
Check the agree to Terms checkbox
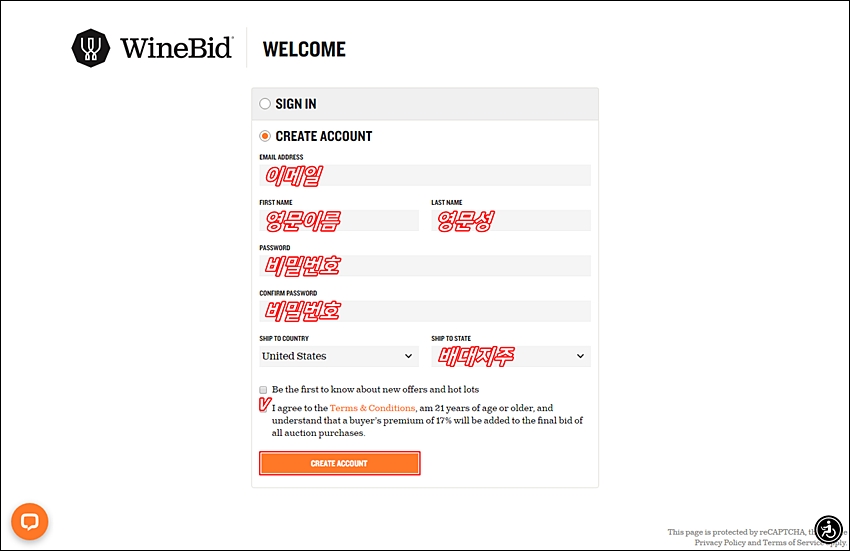pos(264,406)
